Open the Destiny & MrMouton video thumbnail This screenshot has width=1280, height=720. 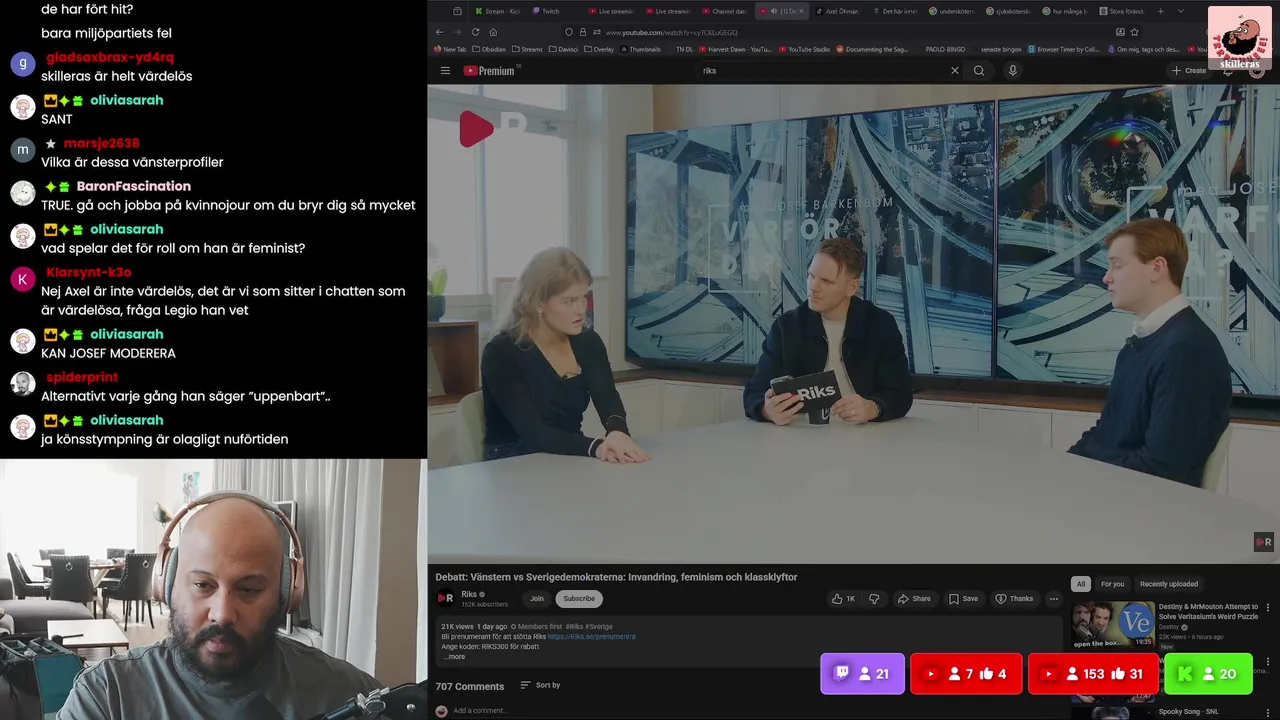(x=1113, y=624)
